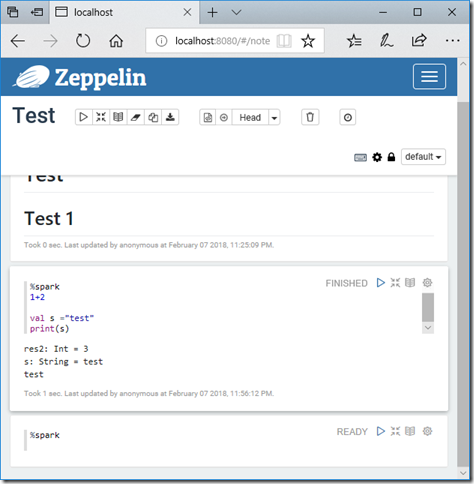The image size is (474, 484).
Task: Expand the Head revision dropdown
Action: pos(274,118)
